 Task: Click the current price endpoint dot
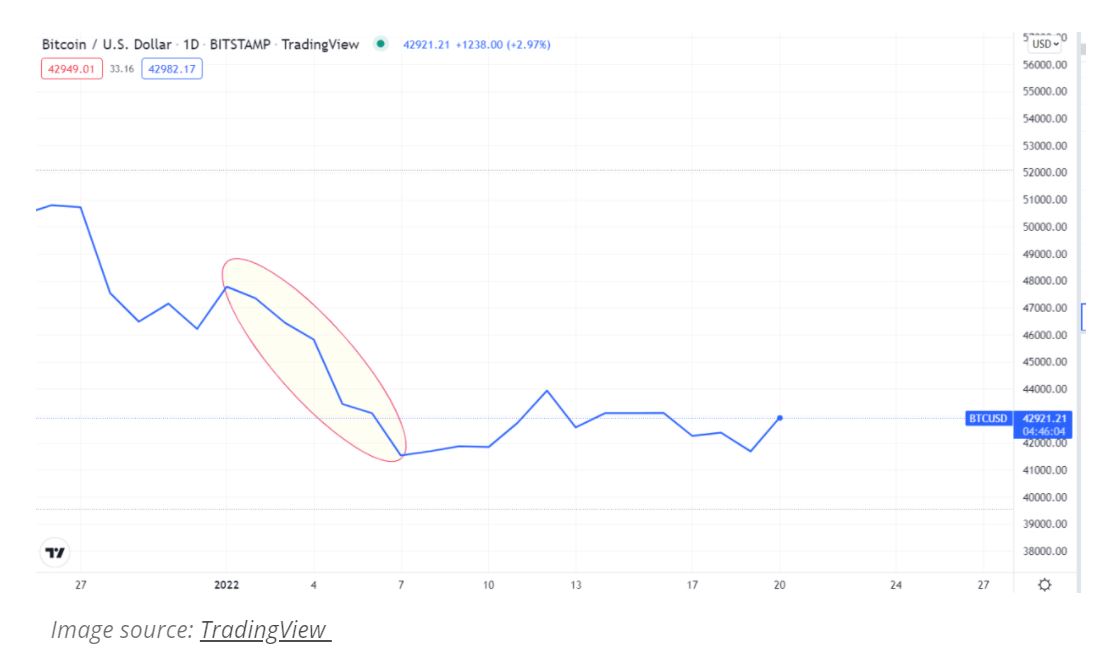click(x=779, y=418)
